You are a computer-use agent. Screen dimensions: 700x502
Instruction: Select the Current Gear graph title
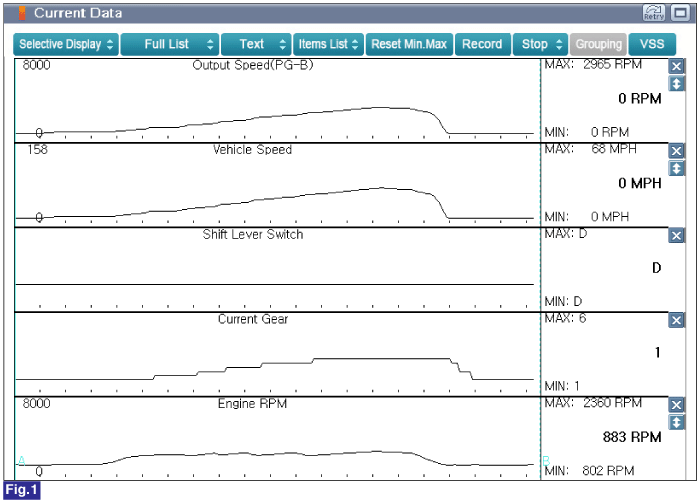click(x=253, y=319)
